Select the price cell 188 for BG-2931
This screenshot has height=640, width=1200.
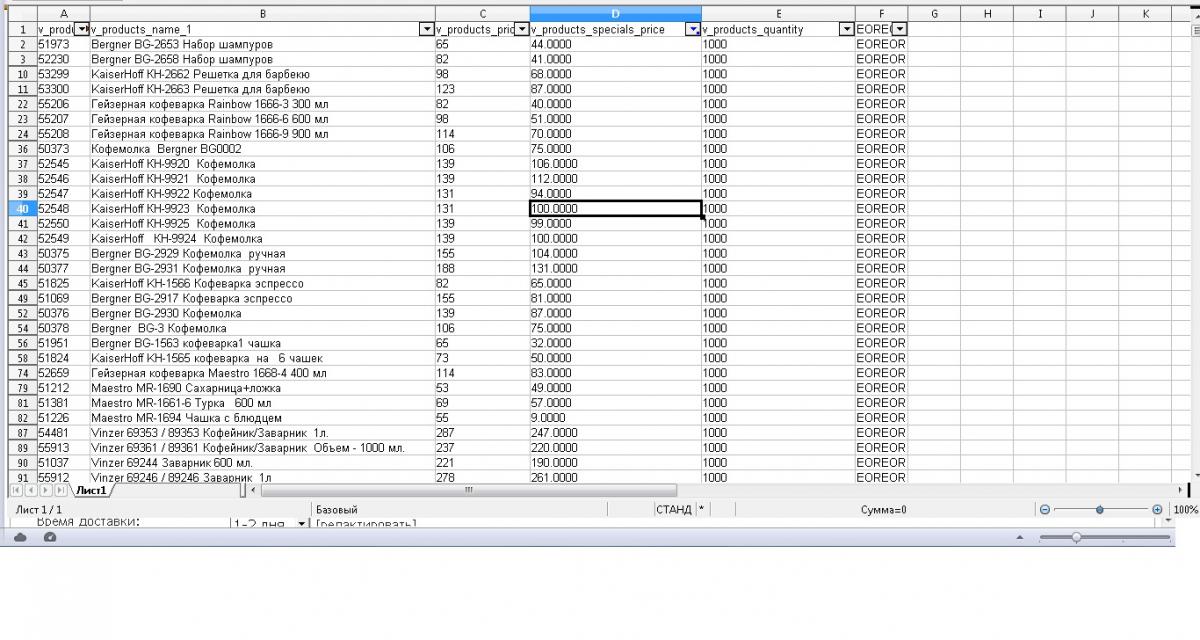click(x=482, y=268)
